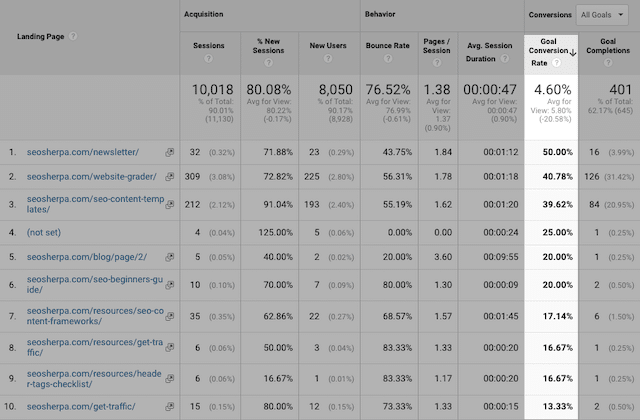
Task: Select the 126 goal completions cell
Action: pos(592,177)
